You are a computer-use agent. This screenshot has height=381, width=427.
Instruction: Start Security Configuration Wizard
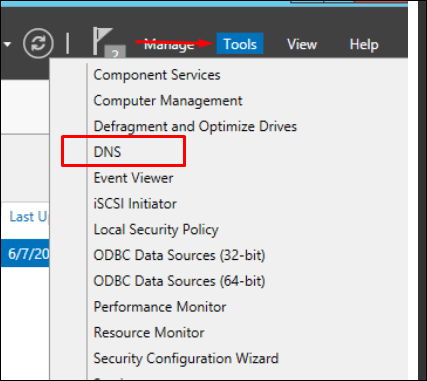tap(186, 358)
